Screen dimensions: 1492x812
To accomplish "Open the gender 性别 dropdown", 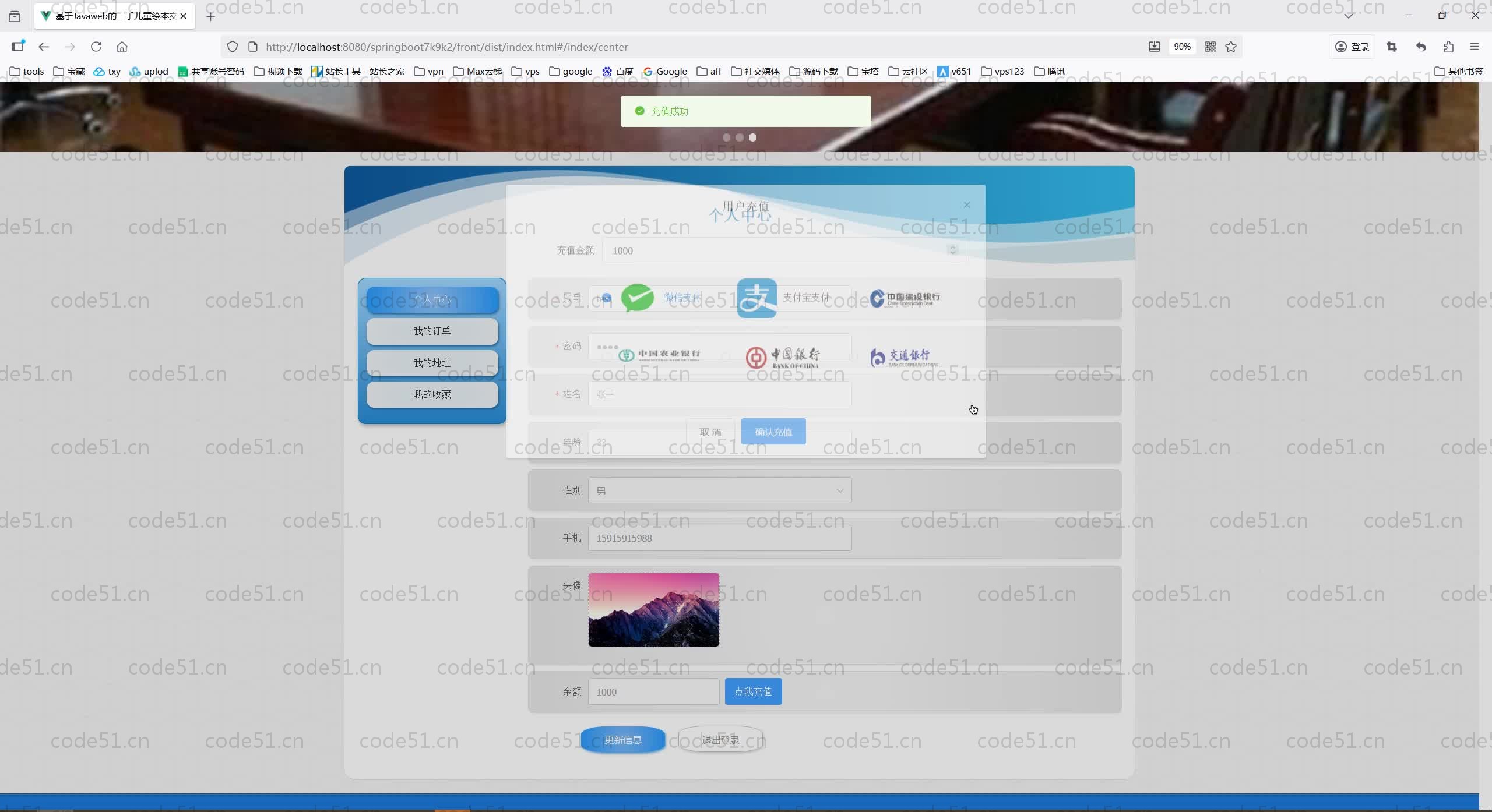I will (x=719, y=490).
